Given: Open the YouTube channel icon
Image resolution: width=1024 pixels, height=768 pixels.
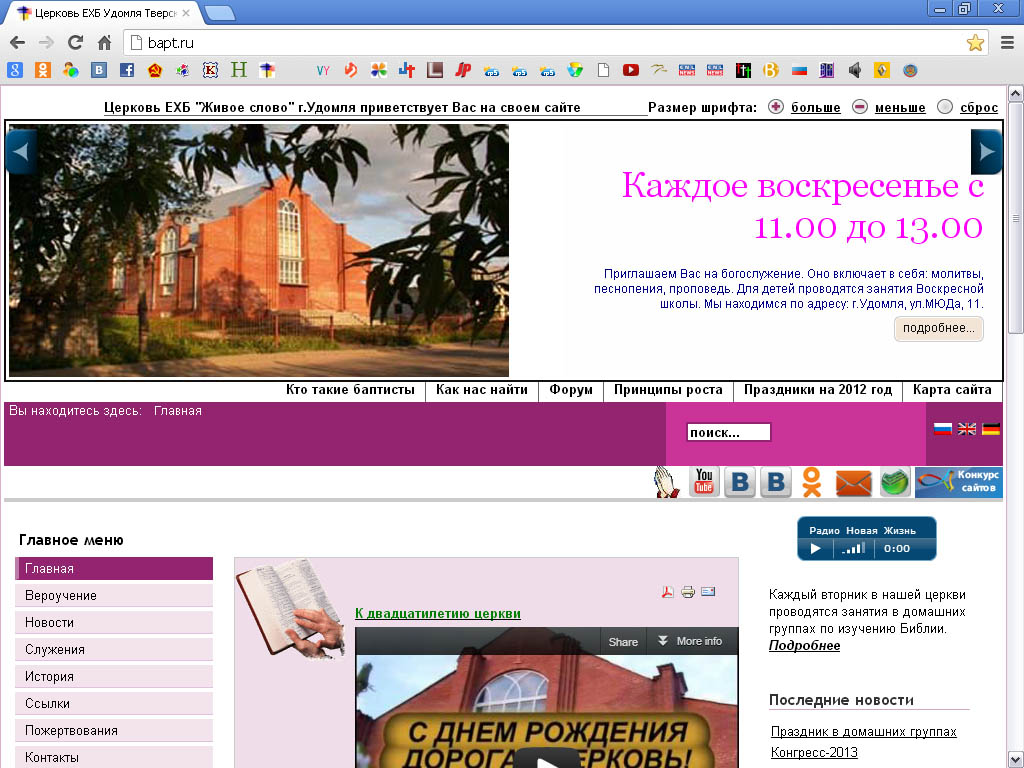Looking at the screenshot, I should 704,482.
